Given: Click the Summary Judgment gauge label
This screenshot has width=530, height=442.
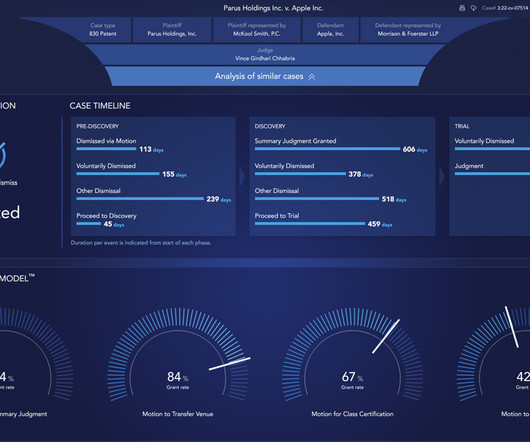Looking at the screenshot, I should pos(23,414).
